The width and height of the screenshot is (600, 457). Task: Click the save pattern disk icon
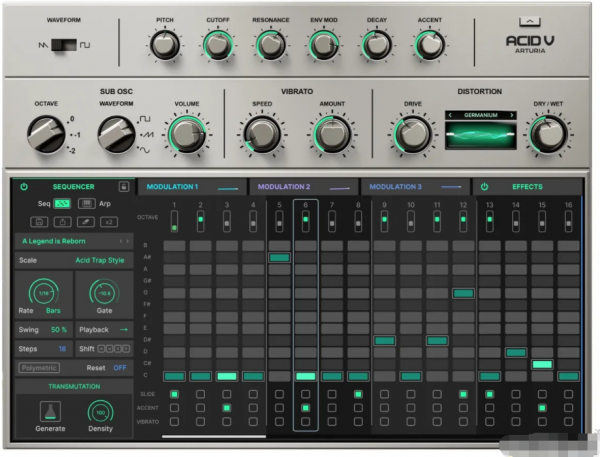(x=39, y=222)
